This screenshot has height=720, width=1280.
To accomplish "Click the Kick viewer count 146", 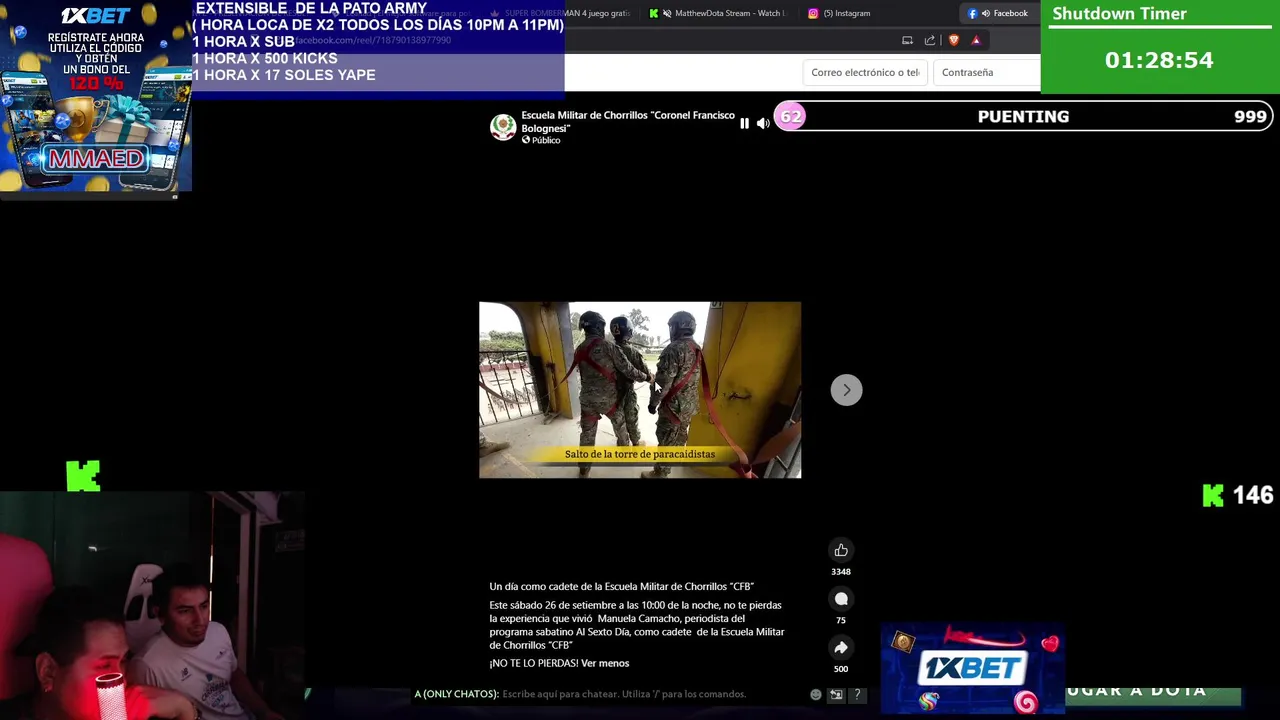I will pyautogui.click(x=1253, y=495).
